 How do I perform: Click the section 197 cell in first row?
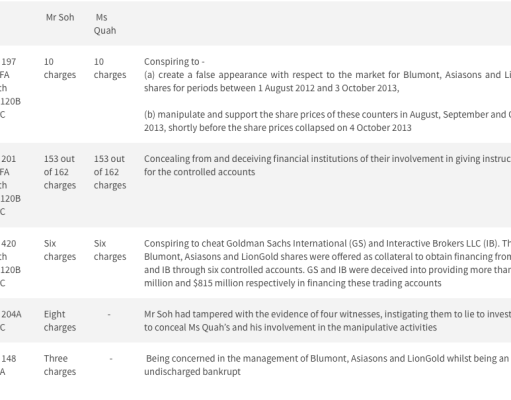click(x=10, y=88)
